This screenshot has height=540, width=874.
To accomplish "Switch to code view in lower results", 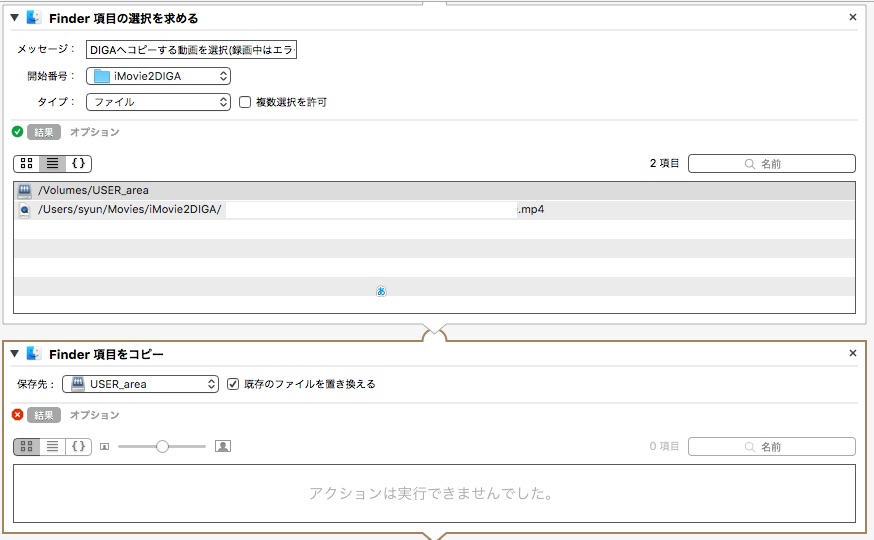I will 79,446.
